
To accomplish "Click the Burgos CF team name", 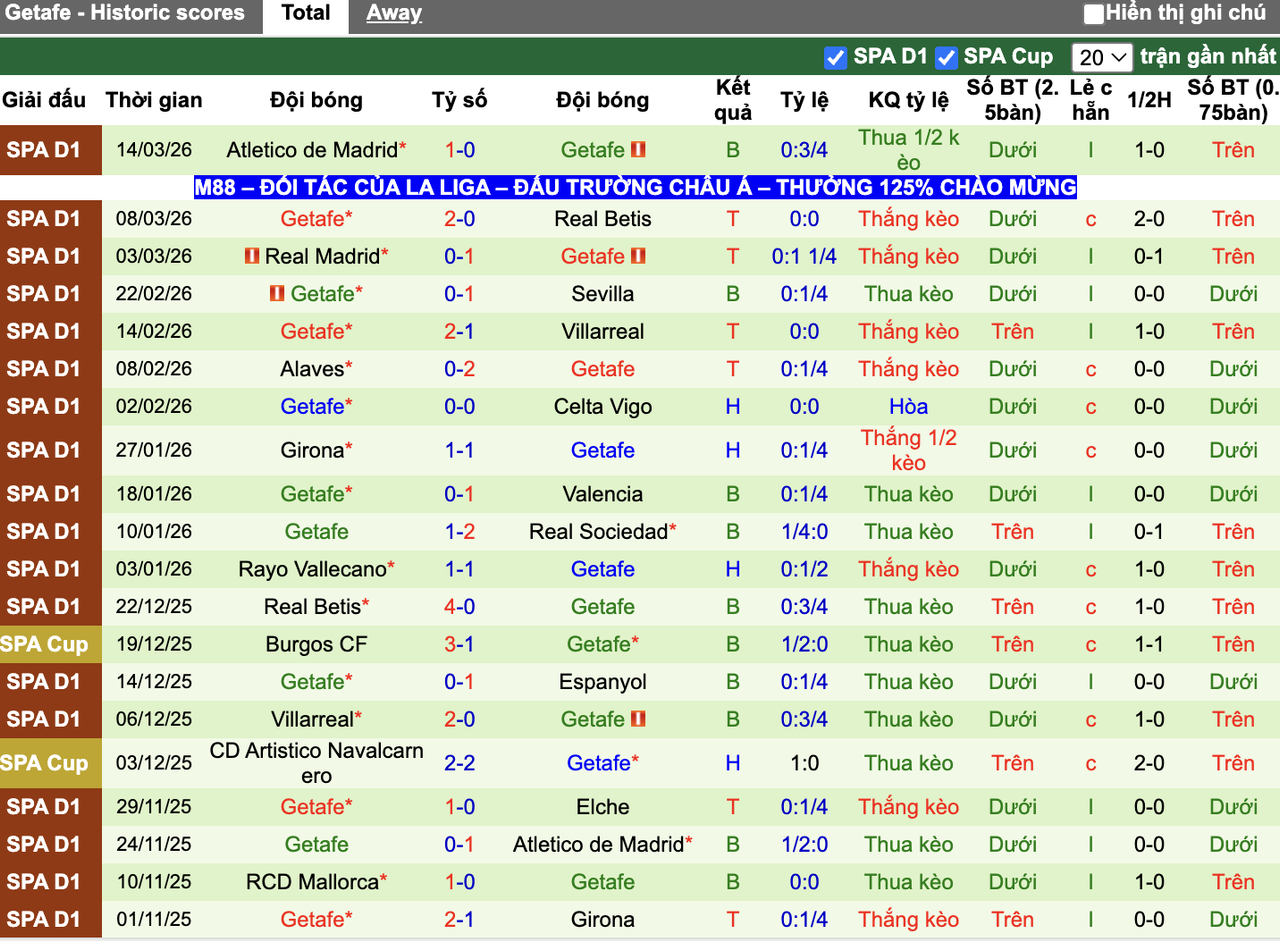I will (x=317, y=644).
